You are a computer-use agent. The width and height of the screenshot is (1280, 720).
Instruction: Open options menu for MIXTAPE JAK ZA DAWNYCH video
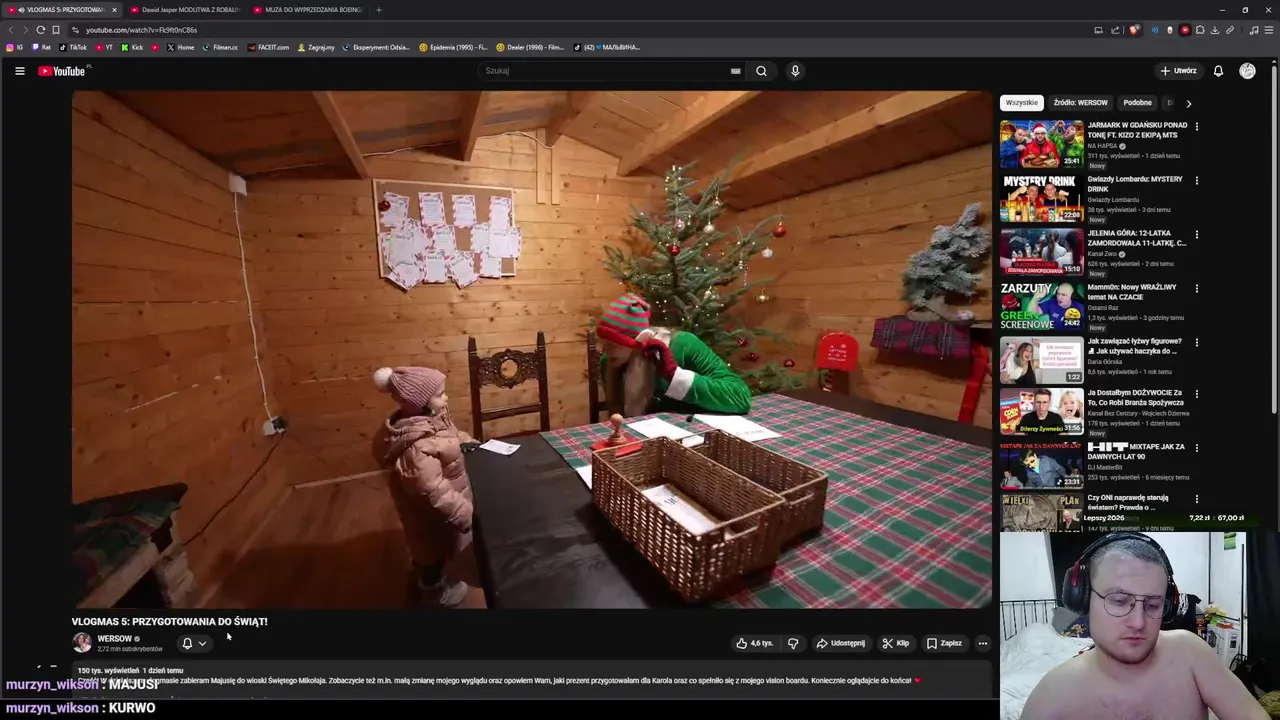pyautogui.click(x=1196, y=449)
